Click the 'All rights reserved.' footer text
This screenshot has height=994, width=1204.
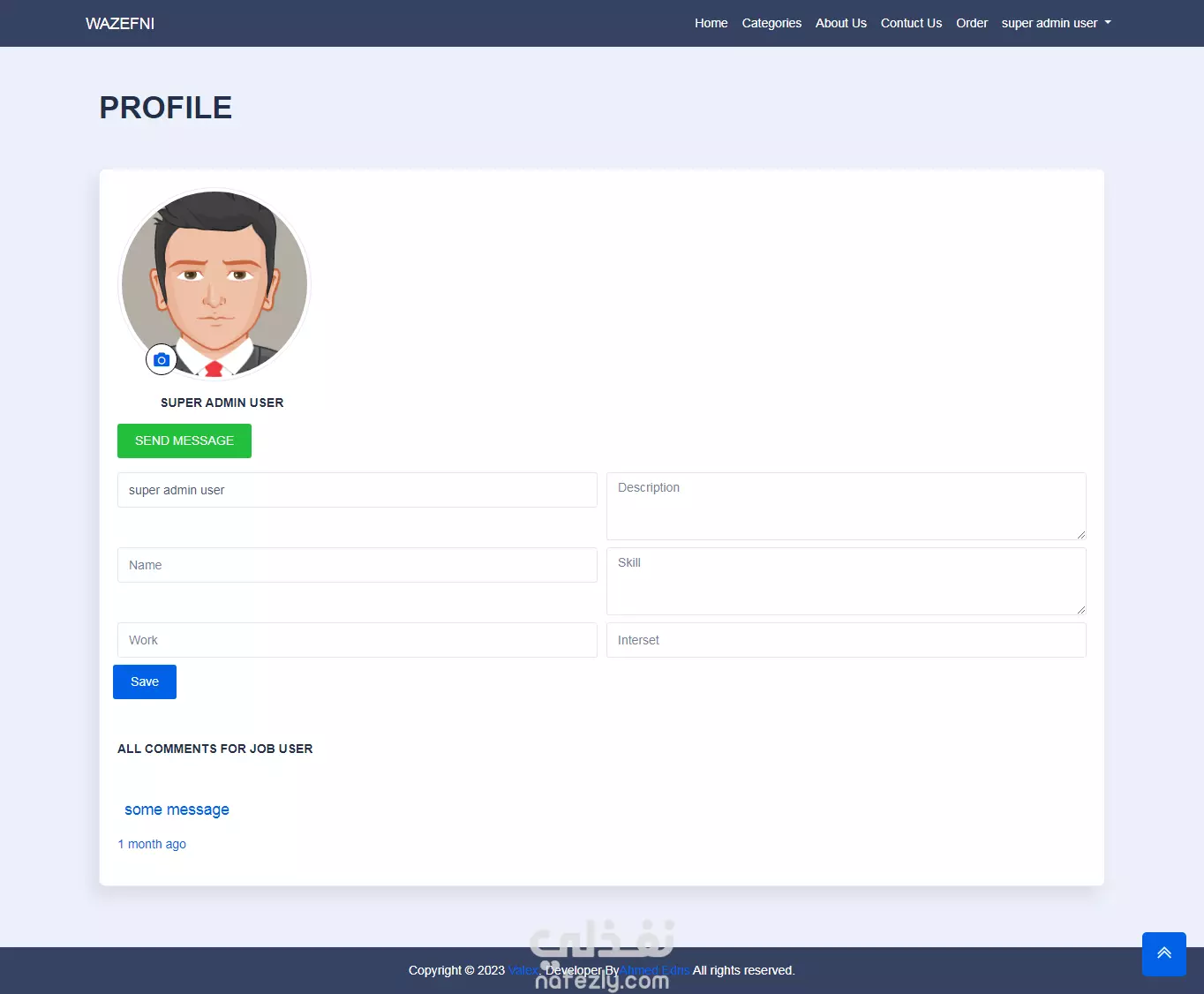(744, 970)
